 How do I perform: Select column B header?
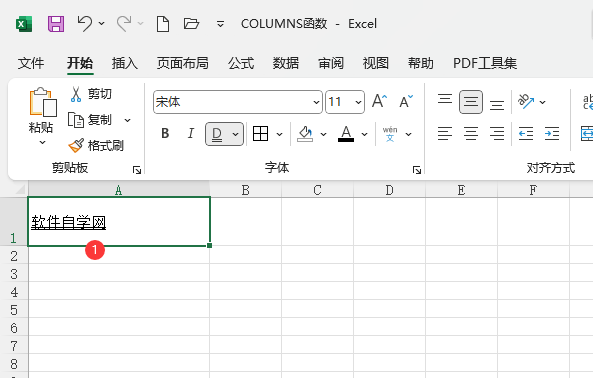[245, 190]
